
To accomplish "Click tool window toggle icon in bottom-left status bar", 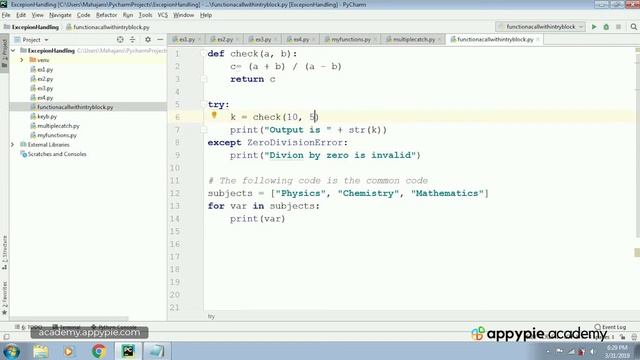I will click(7, 337).
